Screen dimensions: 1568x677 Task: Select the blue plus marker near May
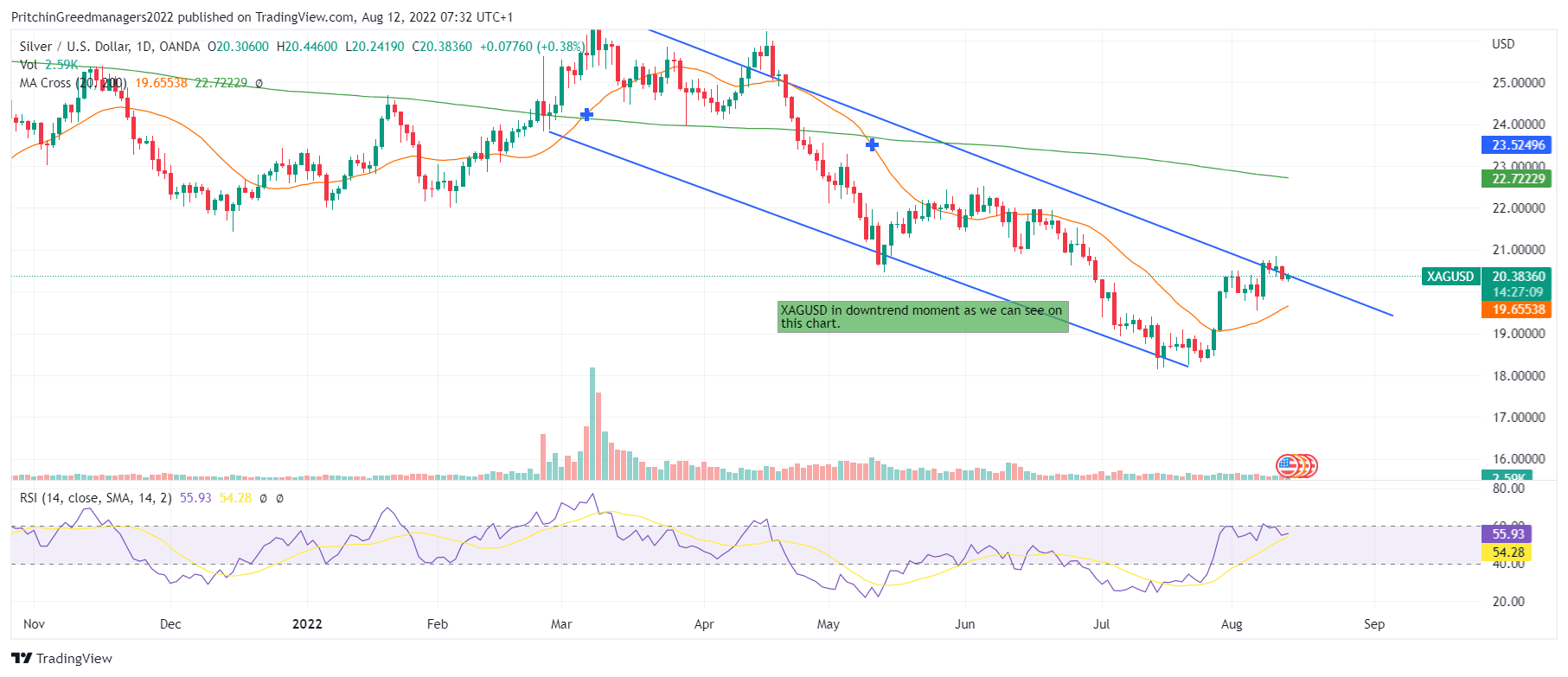click(x=872, y=145)
